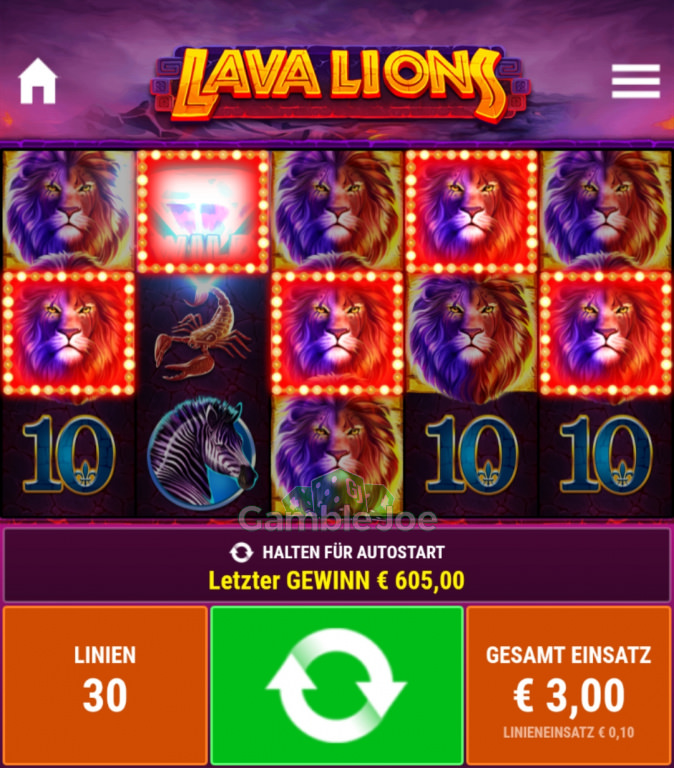
Task: Click the scorpion symbol
Action: coord(203,334)
